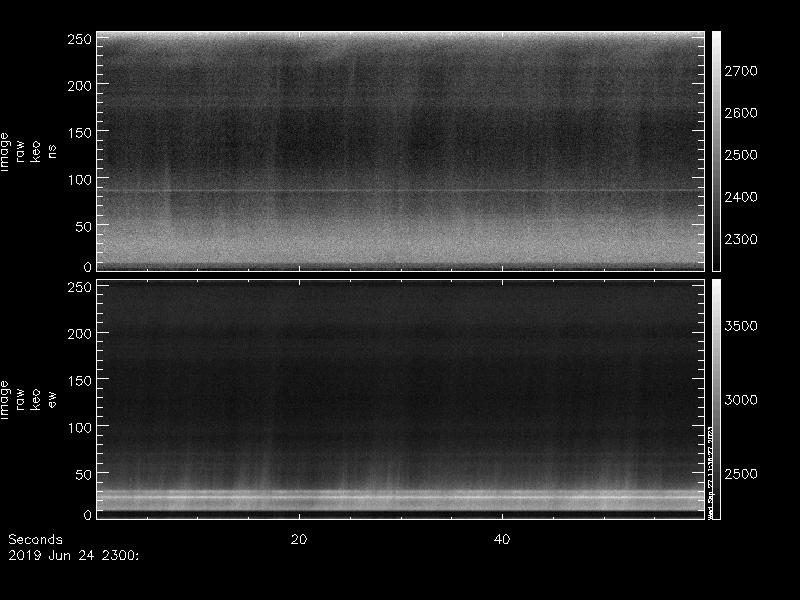Click the 'image raw keo ew' axis title
The image size is (800, 600).
pyautogui.click(x=28, y=400)
